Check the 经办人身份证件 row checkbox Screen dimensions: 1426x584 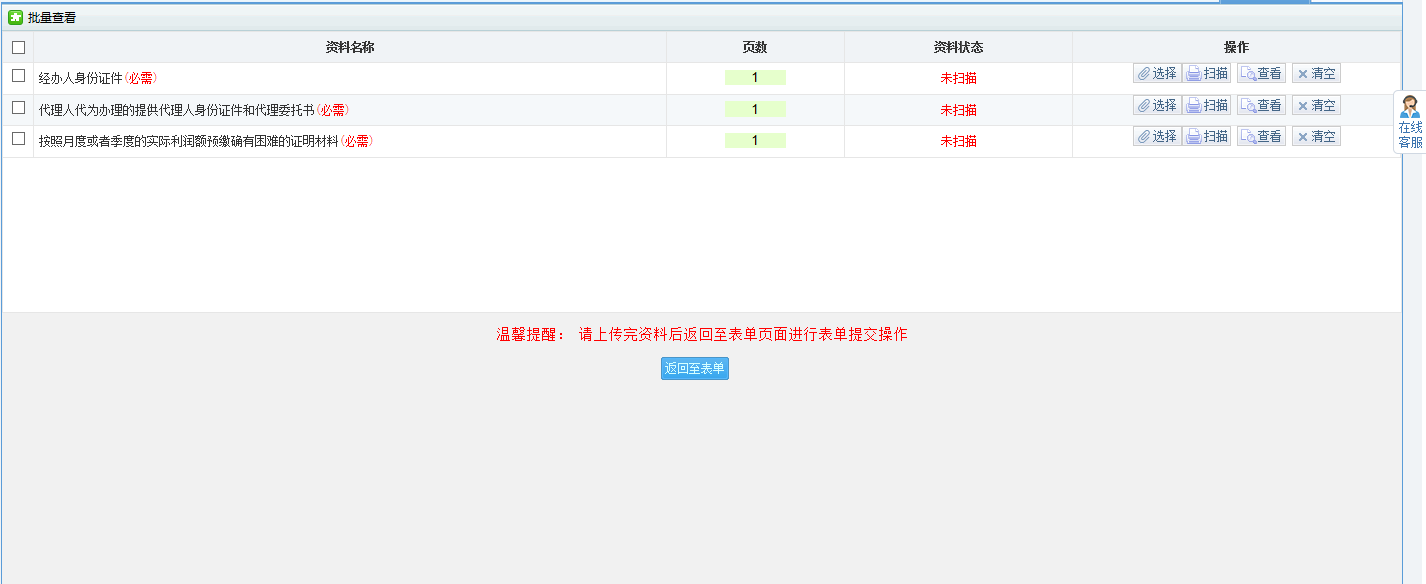point(18,76)
